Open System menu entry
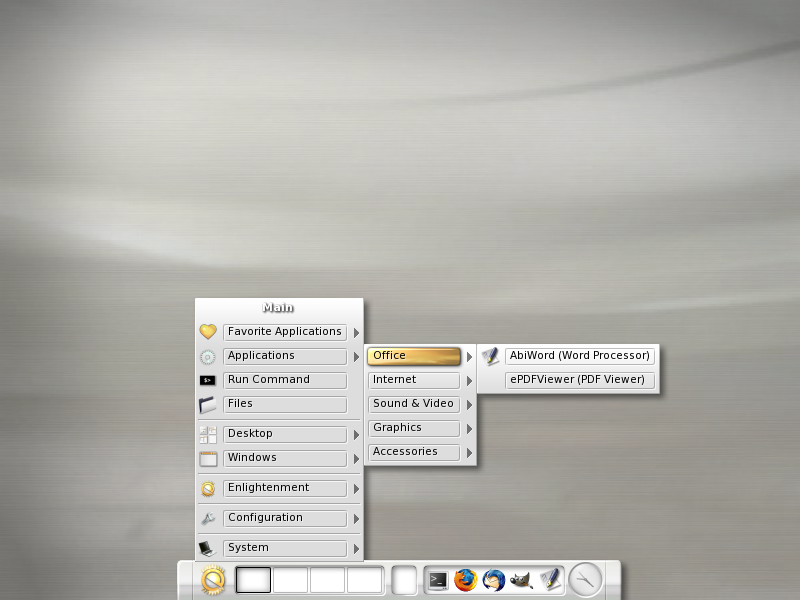Image resolution: width=800 pixels, height=600 pixels. click(285, 548)
